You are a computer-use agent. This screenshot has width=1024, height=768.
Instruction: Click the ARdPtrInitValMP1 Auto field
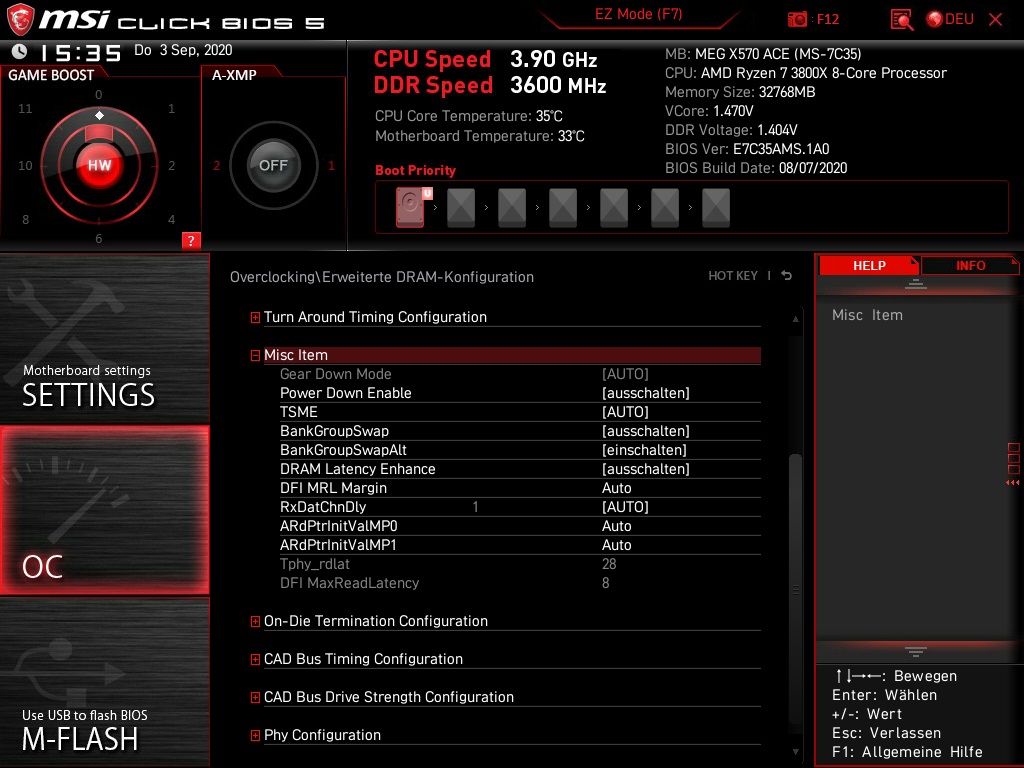click(x=616, y=545)
